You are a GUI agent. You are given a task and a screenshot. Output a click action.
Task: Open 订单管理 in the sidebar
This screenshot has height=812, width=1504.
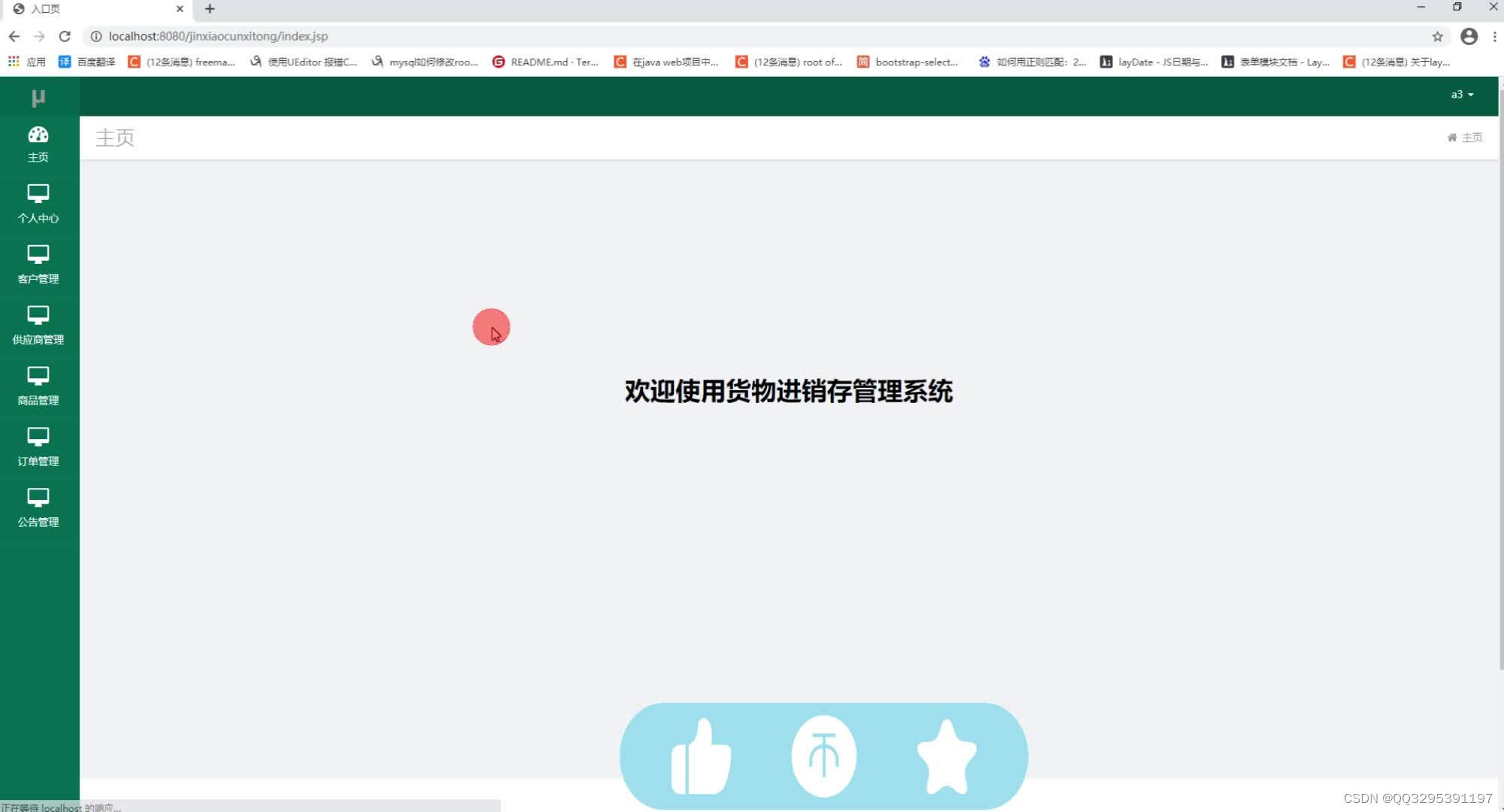coord(38,447)
